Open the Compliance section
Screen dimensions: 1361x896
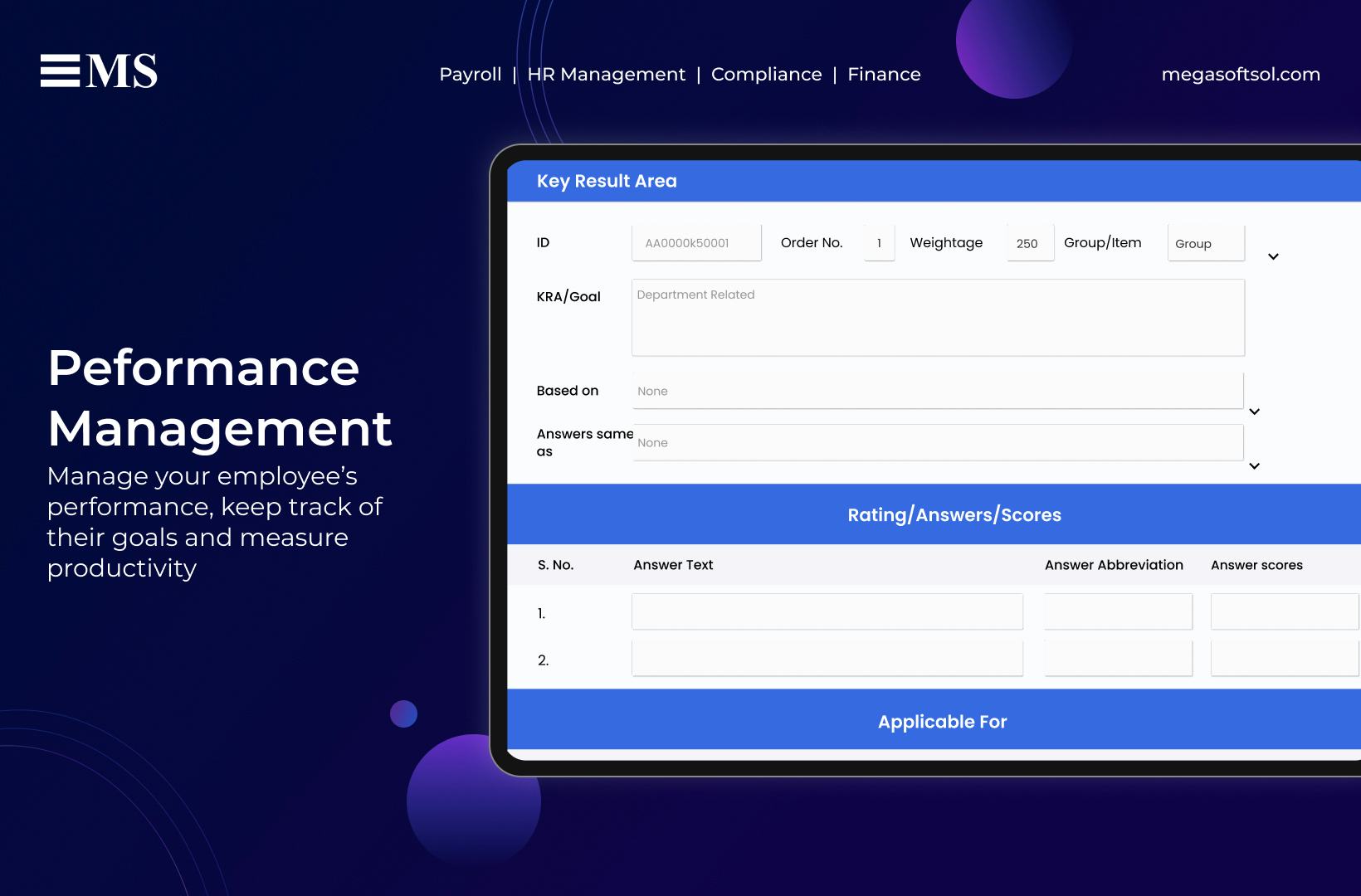(x=767, y=74)
